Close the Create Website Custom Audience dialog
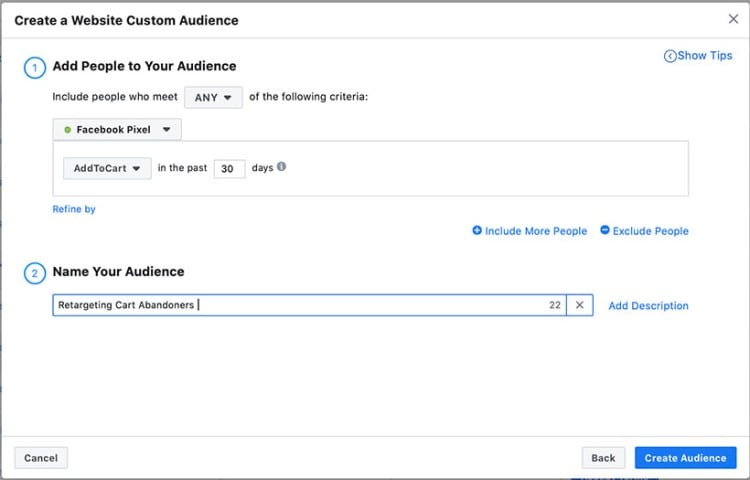 [x=733, y=19]
